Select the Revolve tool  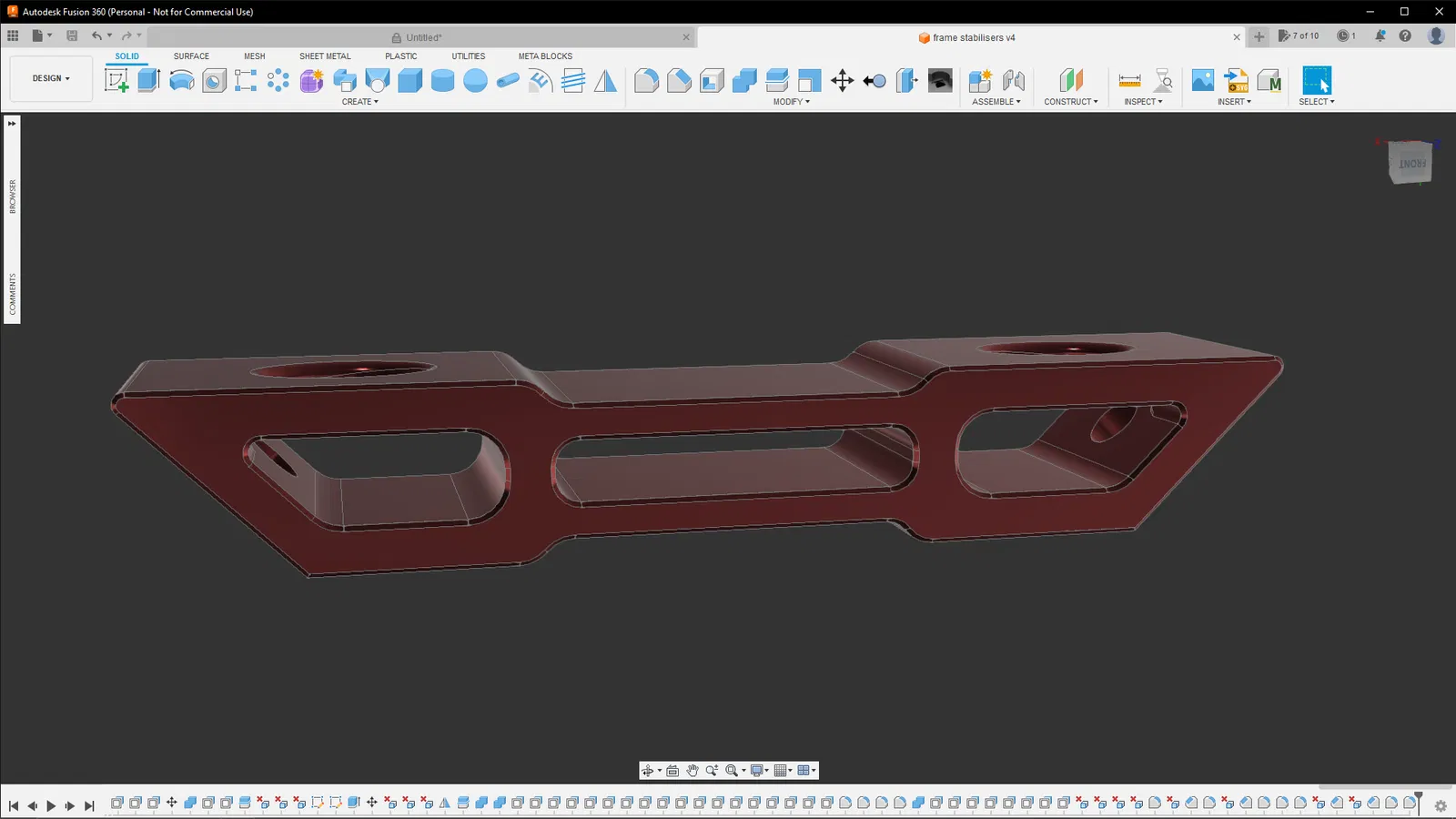tap(181, 80)
